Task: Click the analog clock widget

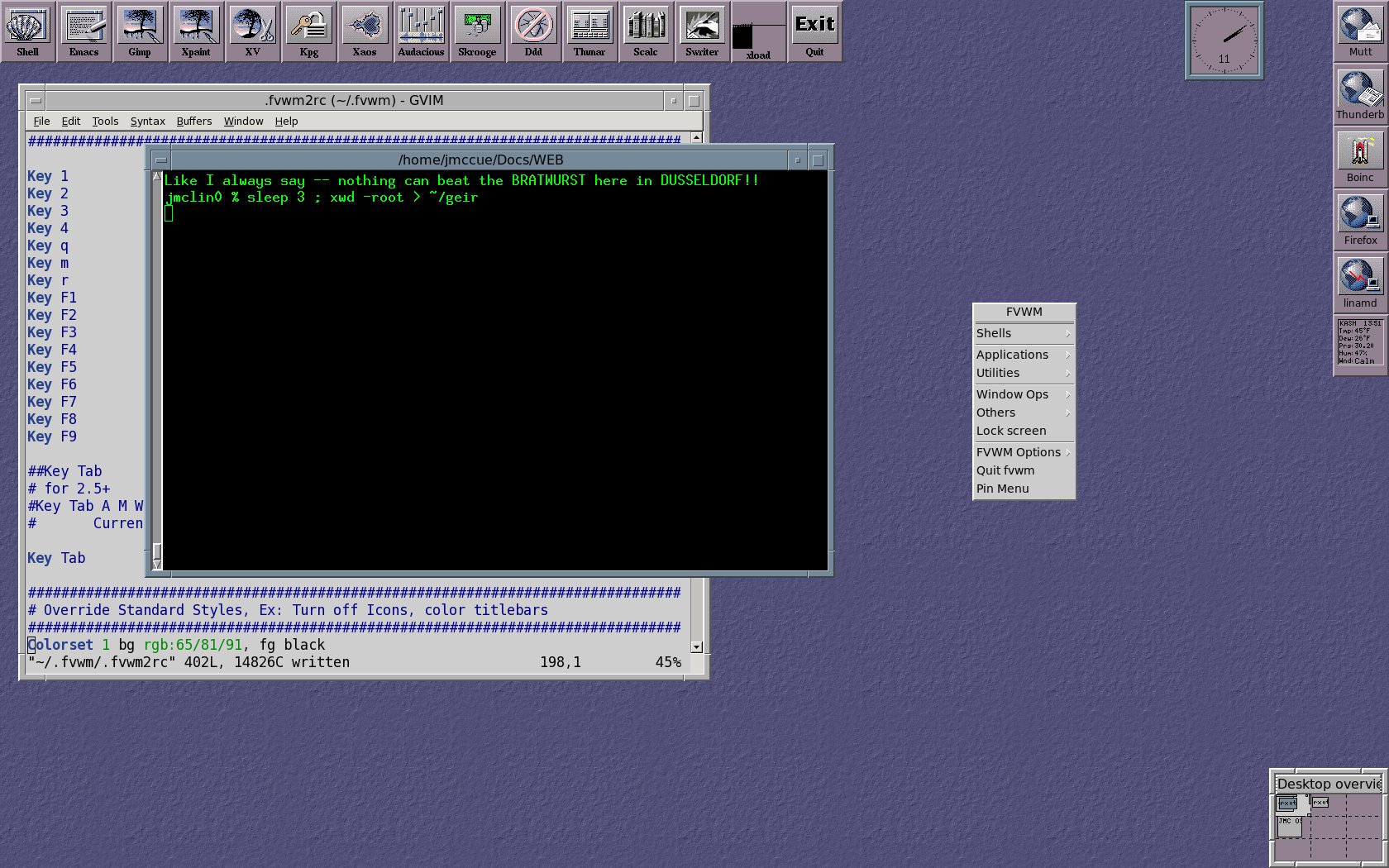Action: (x=1224, y=41)
